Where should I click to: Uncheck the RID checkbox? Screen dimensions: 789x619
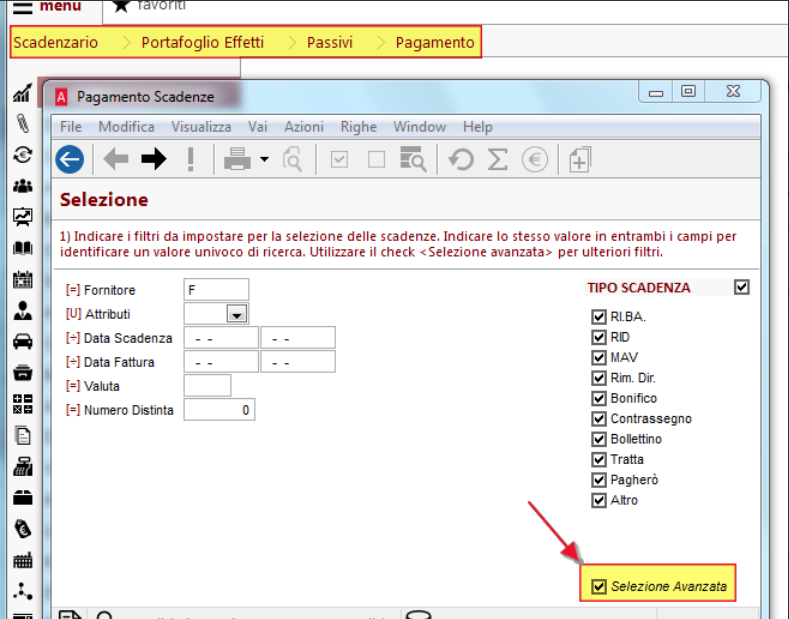tap(598, 337)
